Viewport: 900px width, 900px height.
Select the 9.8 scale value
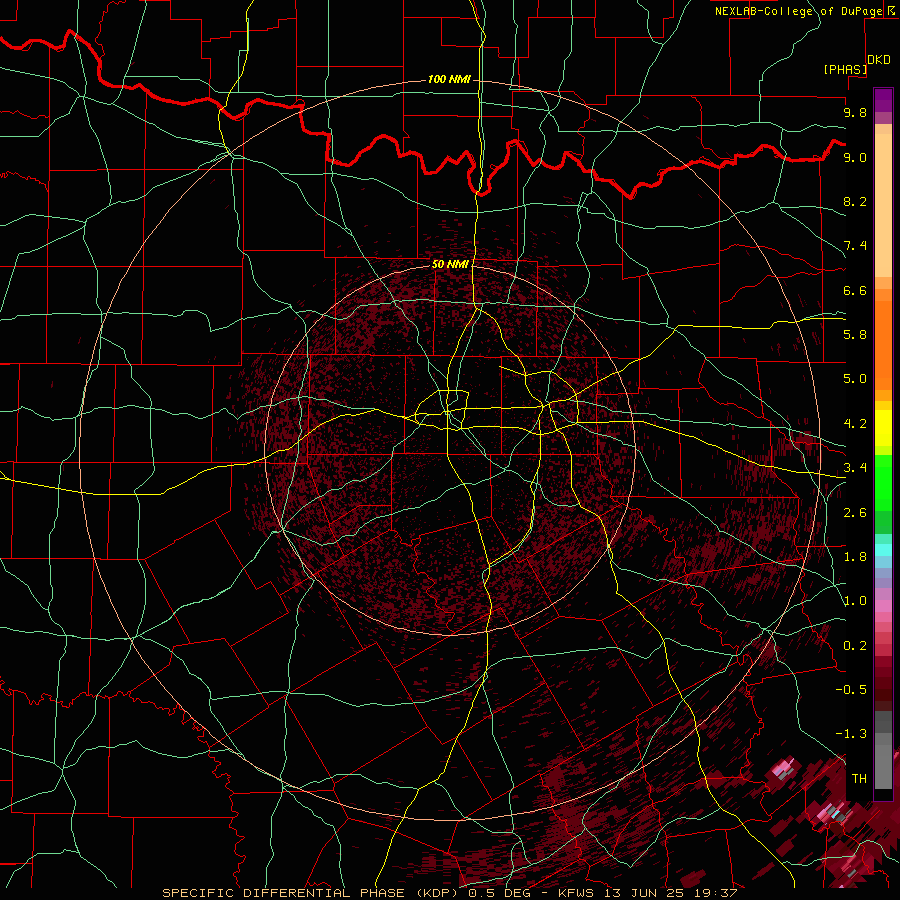click(x=855, y=112)
